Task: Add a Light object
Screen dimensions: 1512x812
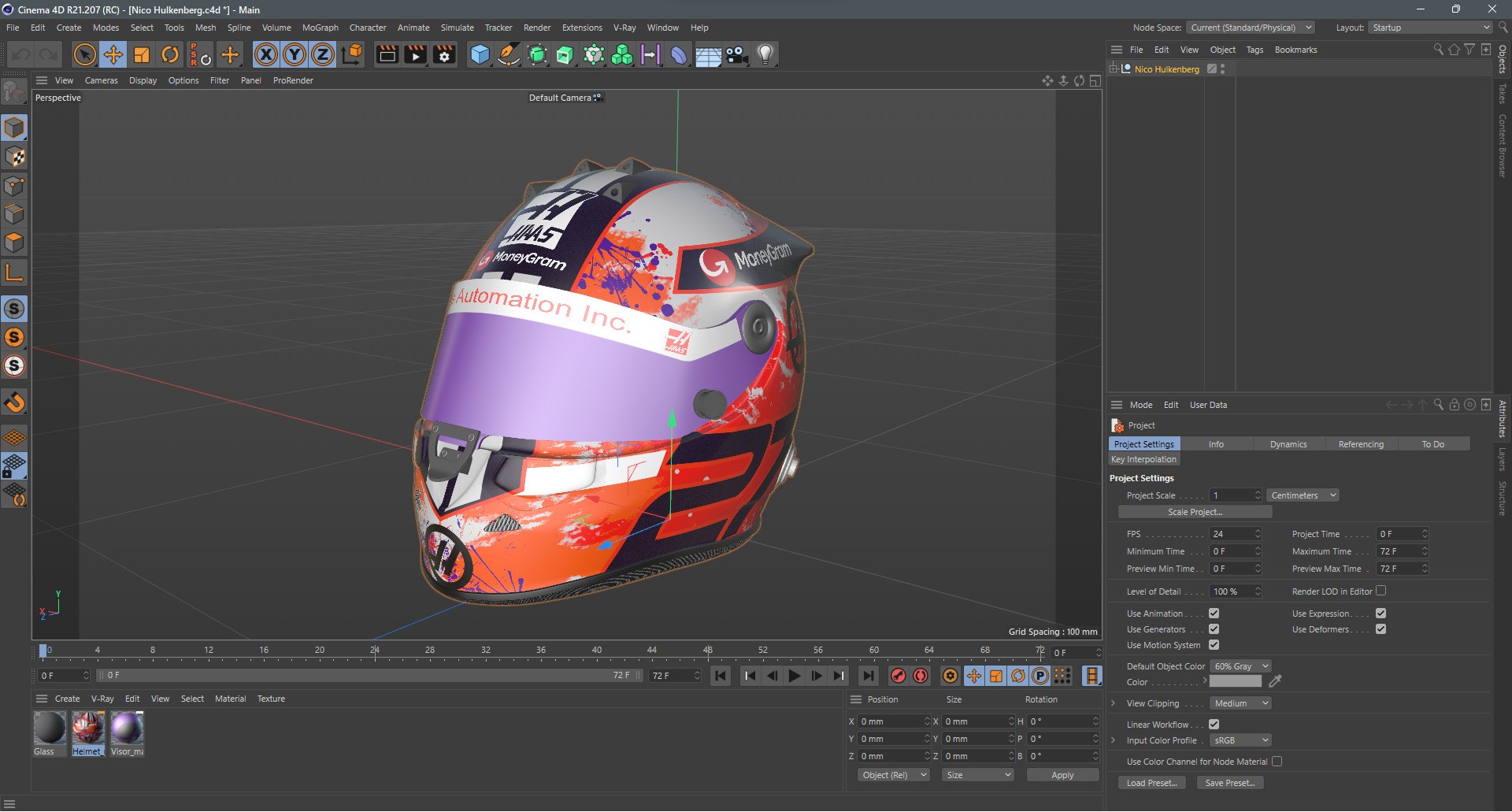Action: [x=765, y=54]
